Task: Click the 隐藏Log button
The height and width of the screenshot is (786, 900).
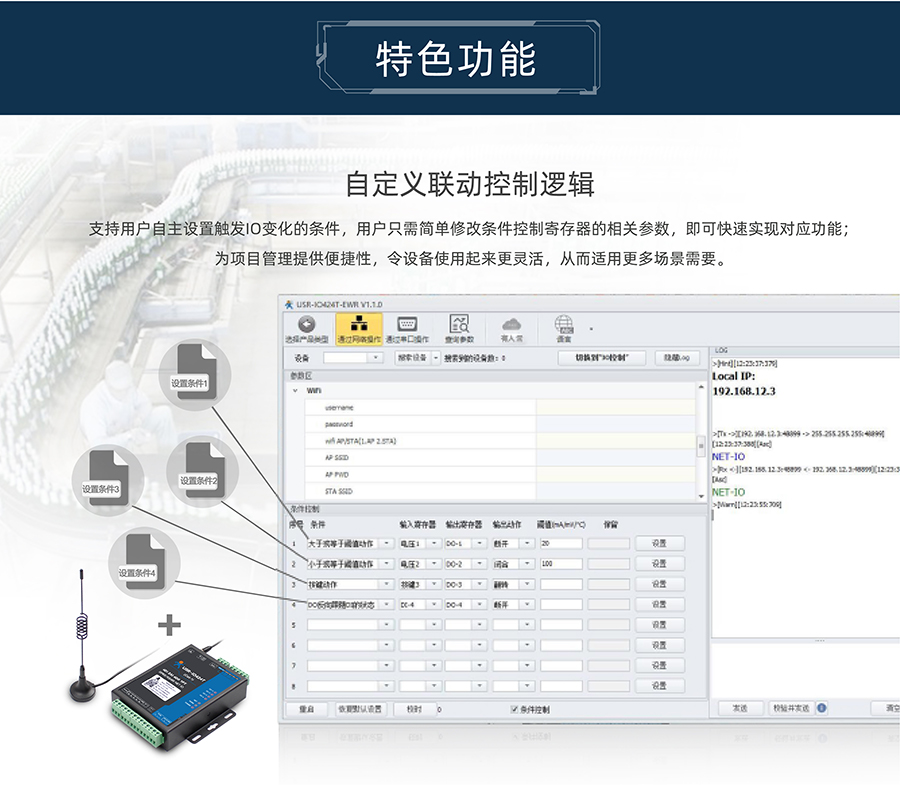Action: pos(676,358)
